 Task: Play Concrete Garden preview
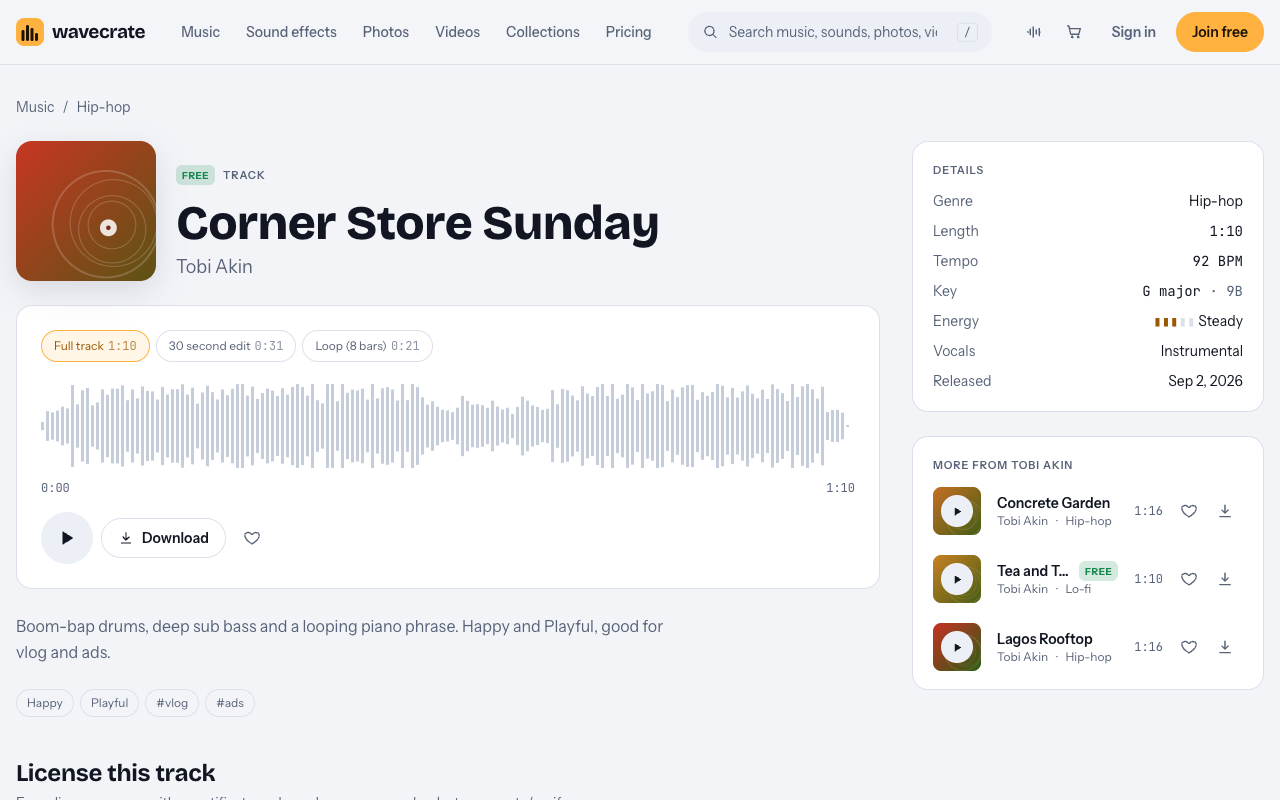957,511
